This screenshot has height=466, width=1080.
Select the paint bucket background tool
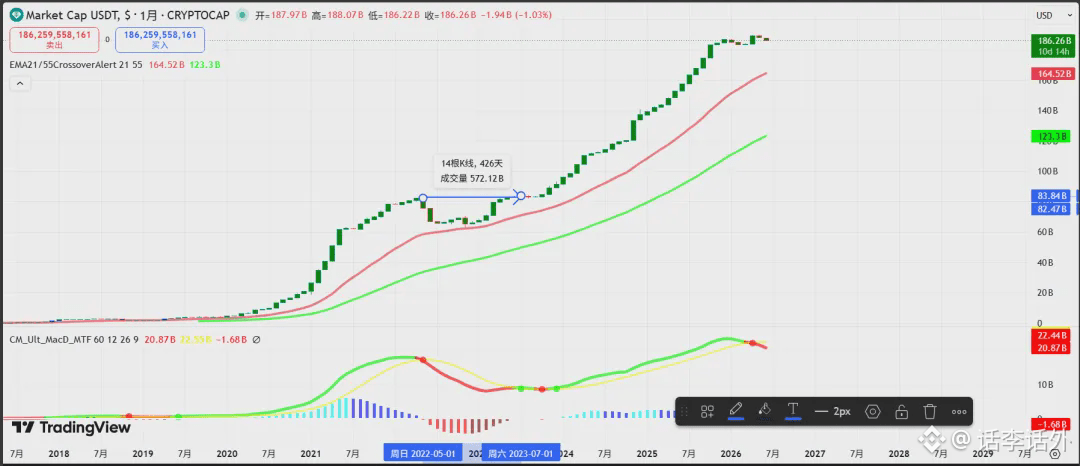tap(764, 411)
